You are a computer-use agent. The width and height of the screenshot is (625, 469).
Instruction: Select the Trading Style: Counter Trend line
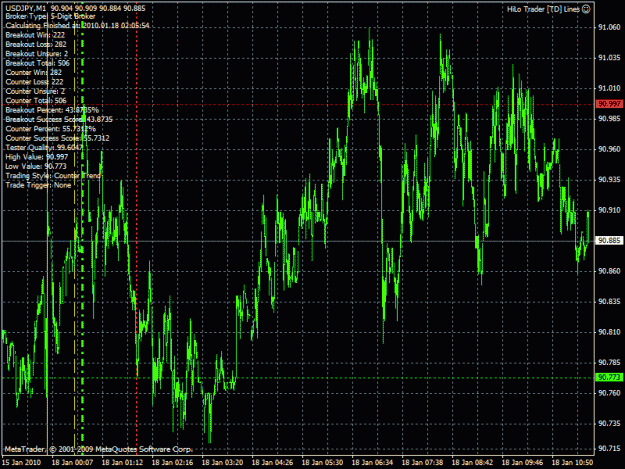point(53,176)
